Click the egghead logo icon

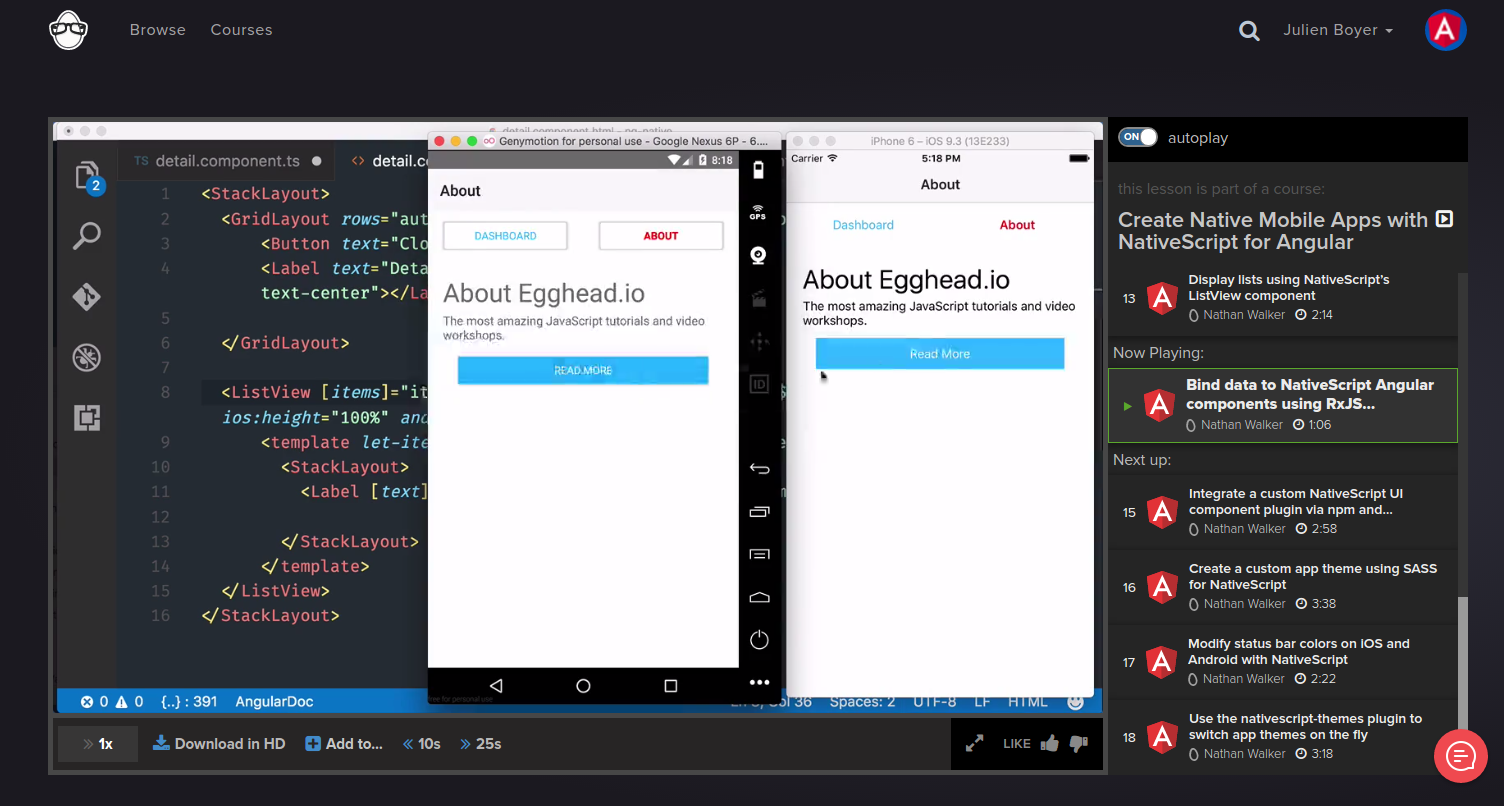click(x=68, y=30)
